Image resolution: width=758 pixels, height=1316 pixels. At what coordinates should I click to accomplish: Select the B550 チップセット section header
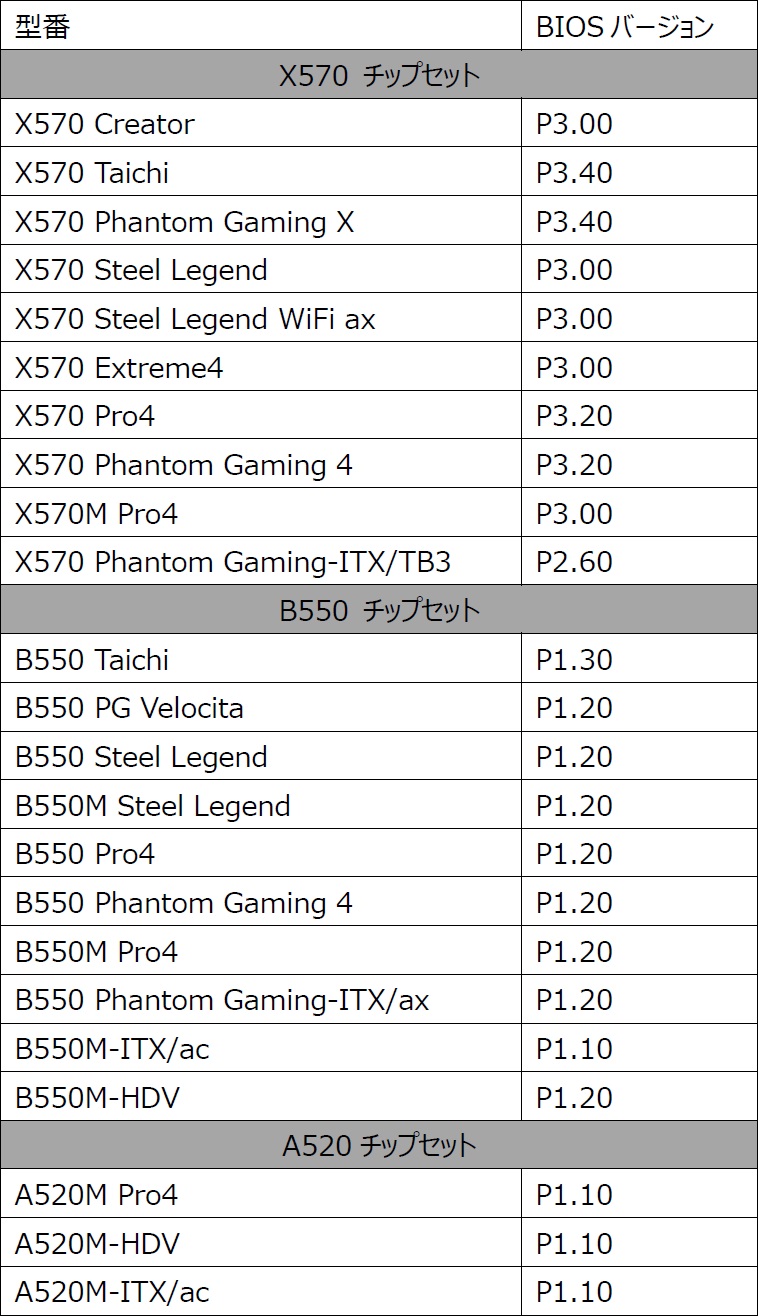379,610
